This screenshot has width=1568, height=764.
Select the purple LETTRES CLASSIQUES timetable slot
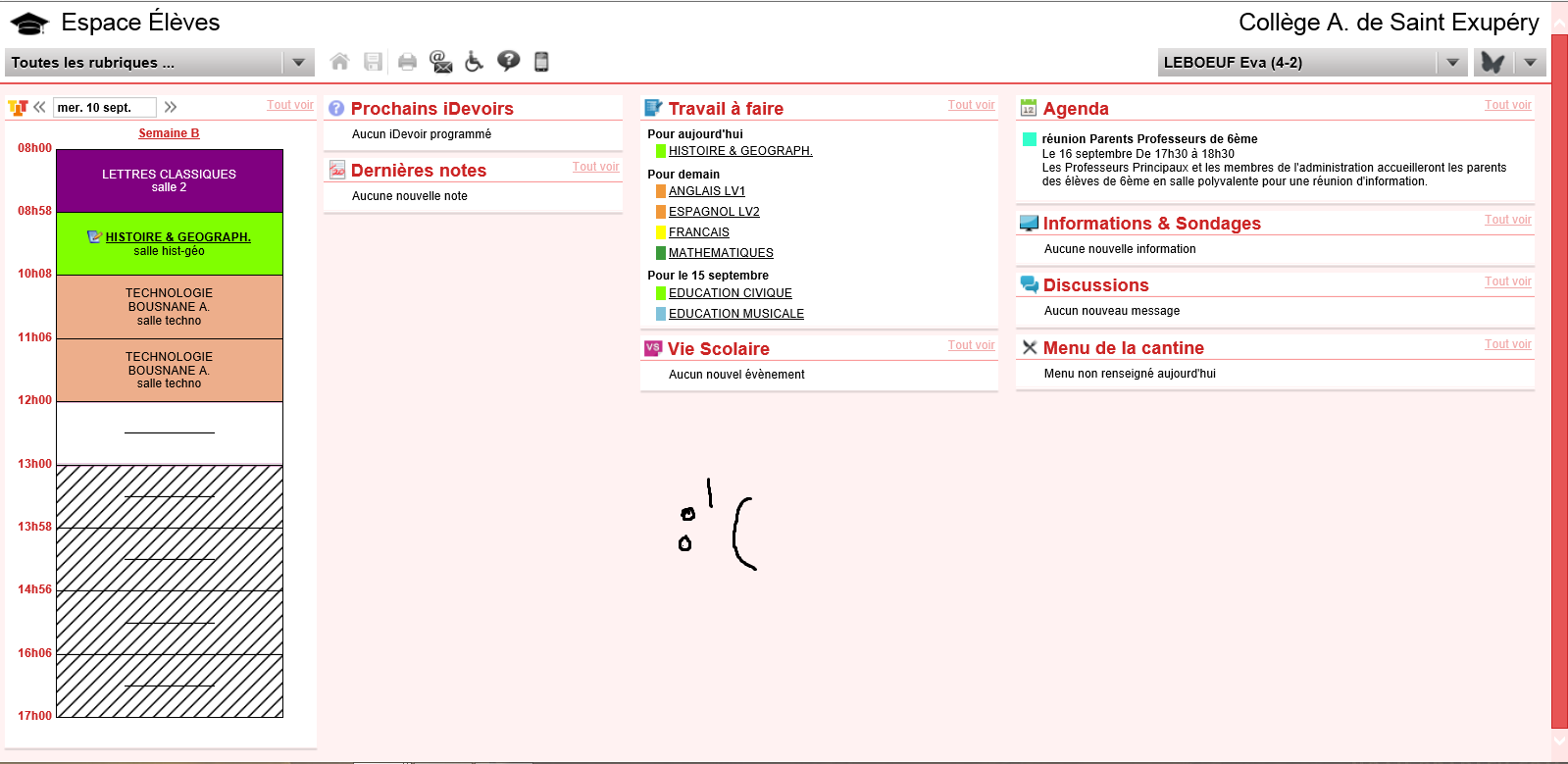(170, 180)
